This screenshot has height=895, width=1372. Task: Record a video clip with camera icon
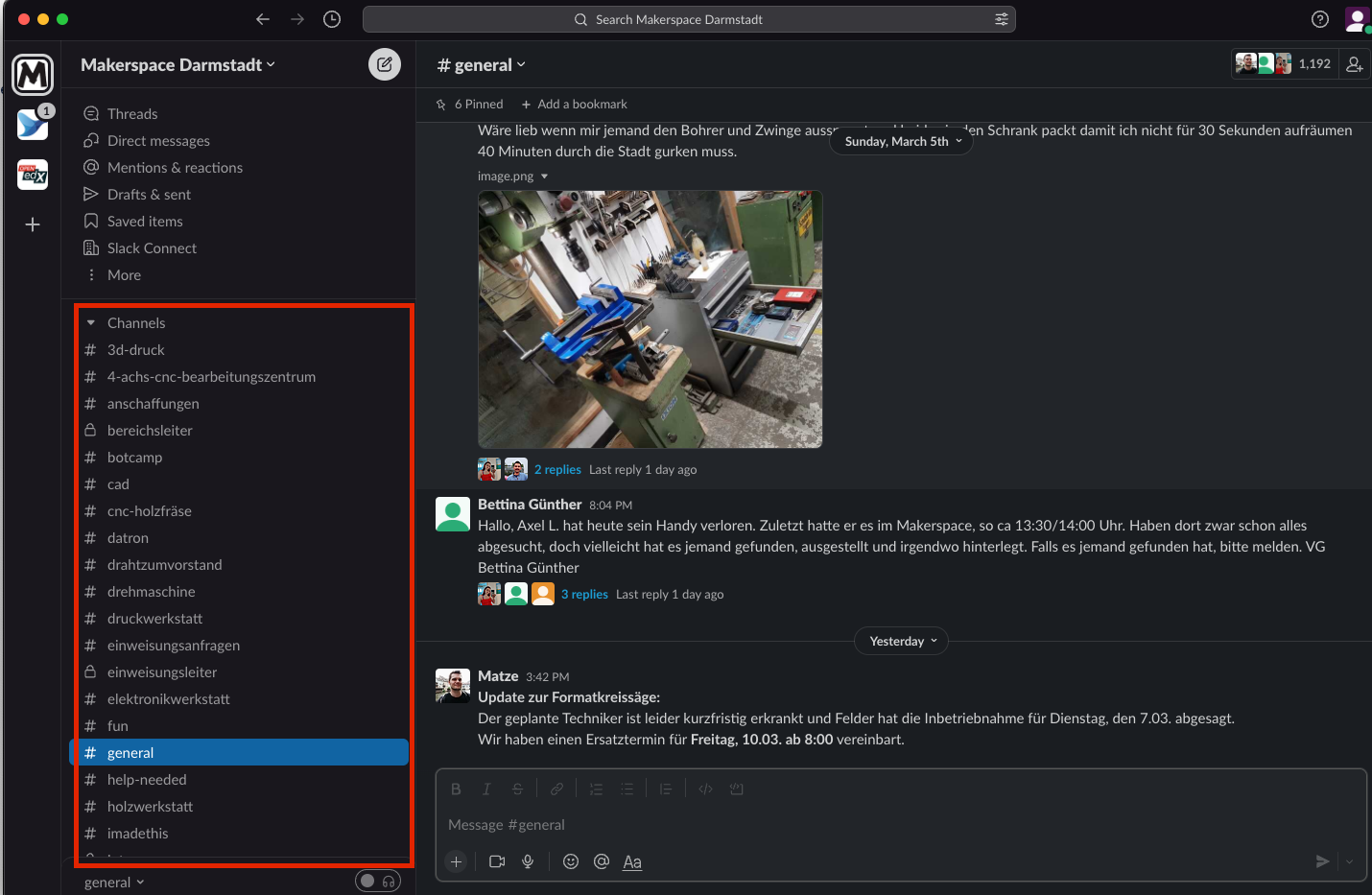(x=497, y=861)
